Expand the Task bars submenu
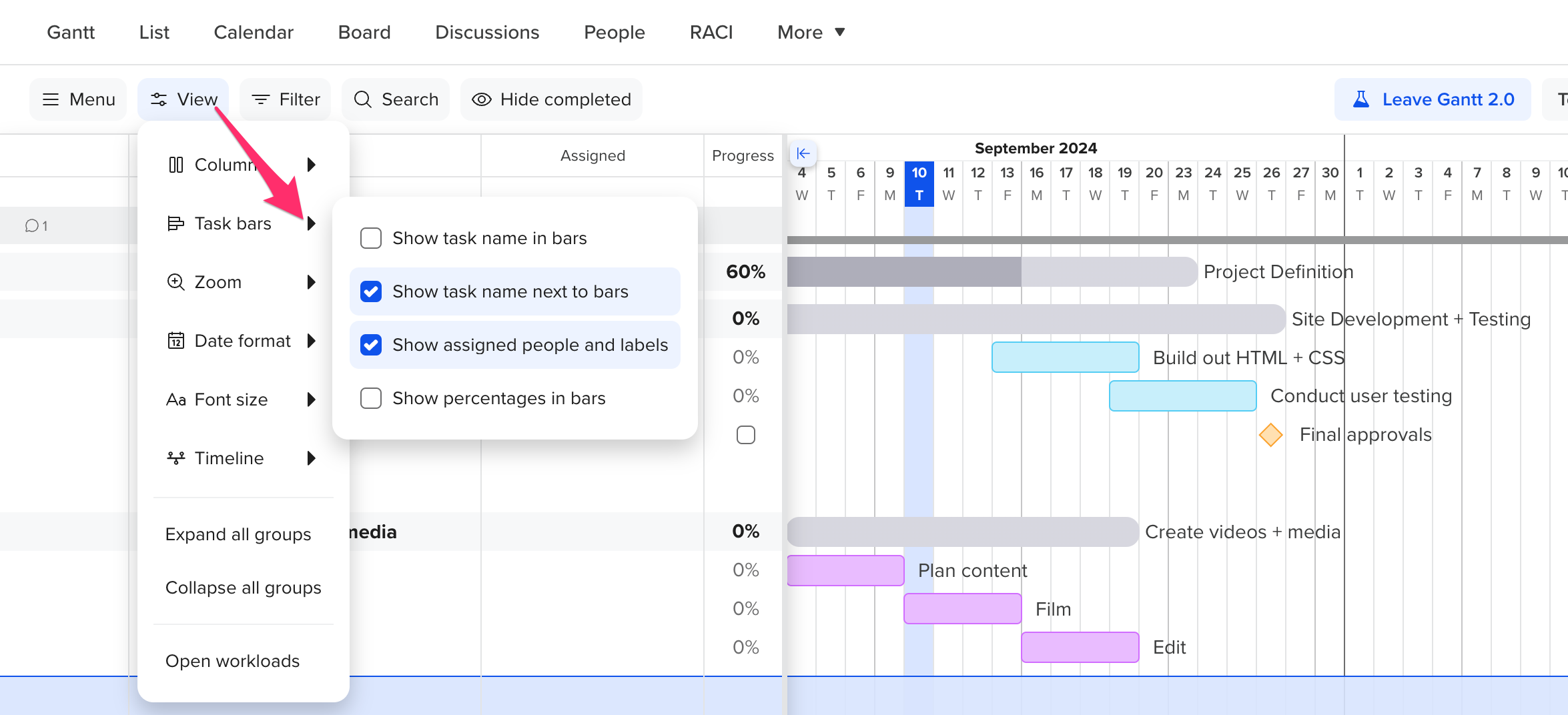 click(x=312, y=223)
